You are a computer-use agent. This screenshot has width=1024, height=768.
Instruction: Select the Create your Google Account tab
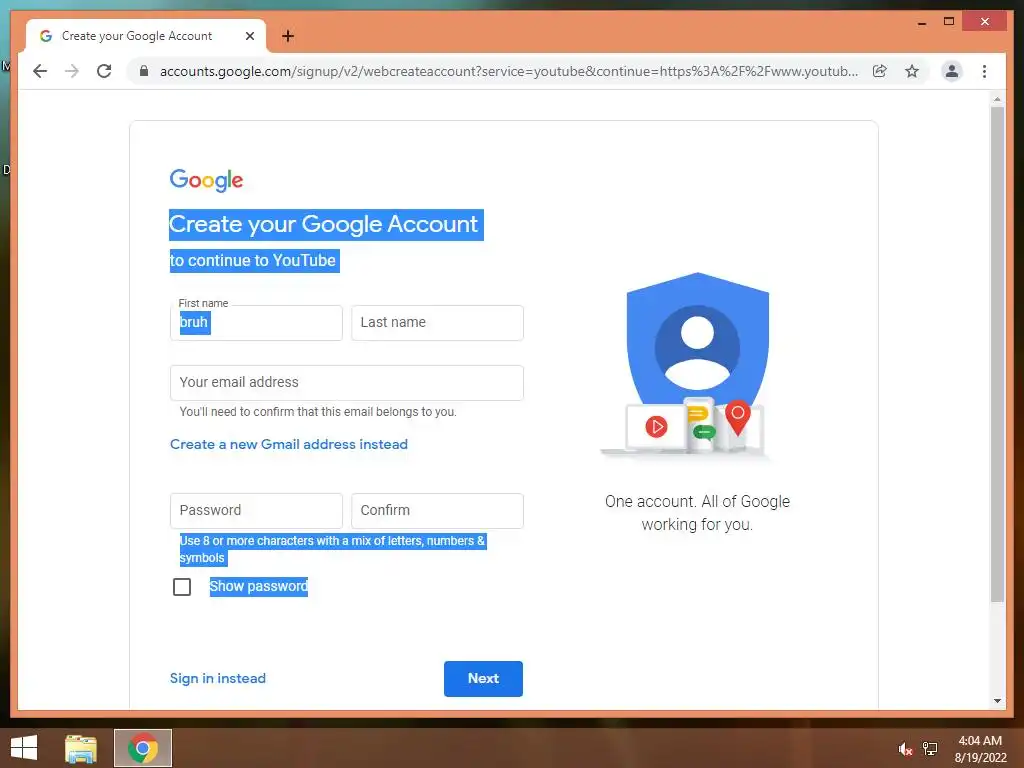146,36
